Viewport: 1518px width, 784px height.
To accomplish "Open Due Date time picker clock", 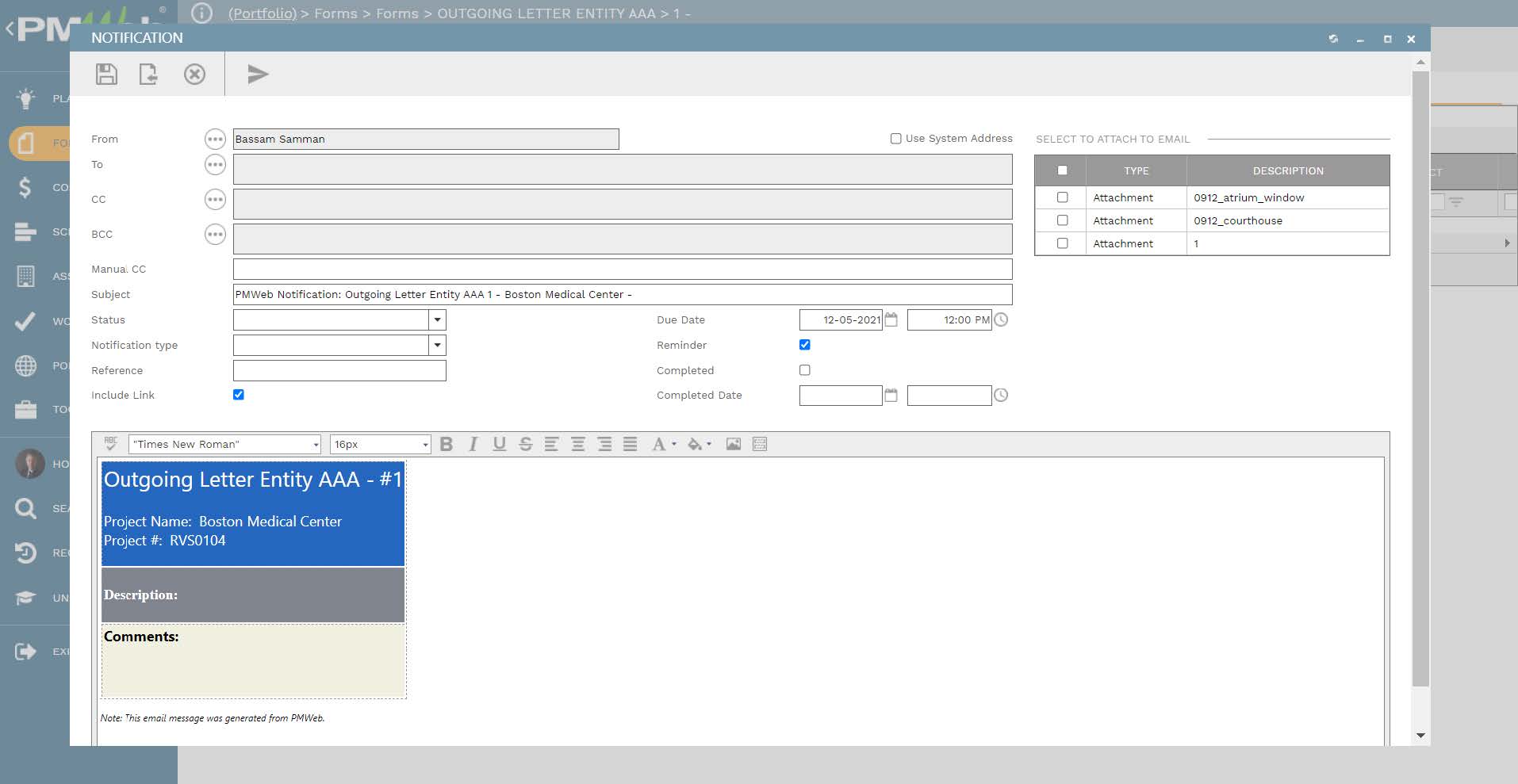I will 1001,319.
